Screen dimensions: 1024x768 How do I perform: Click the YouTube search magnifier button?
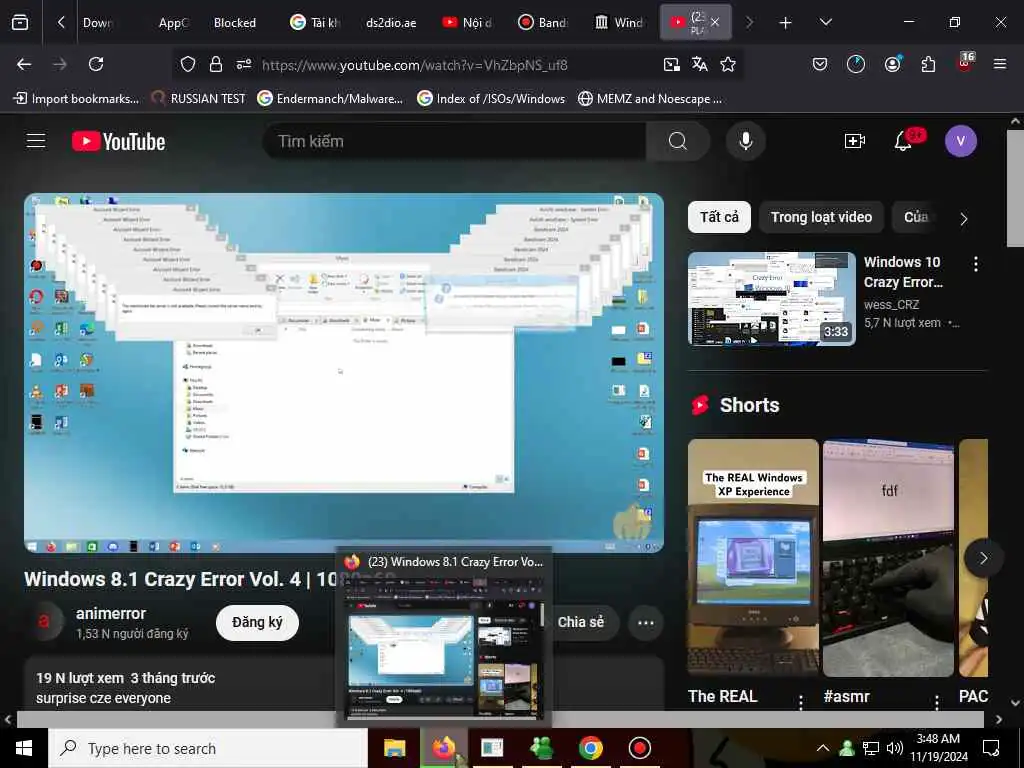tap(678, 141)
